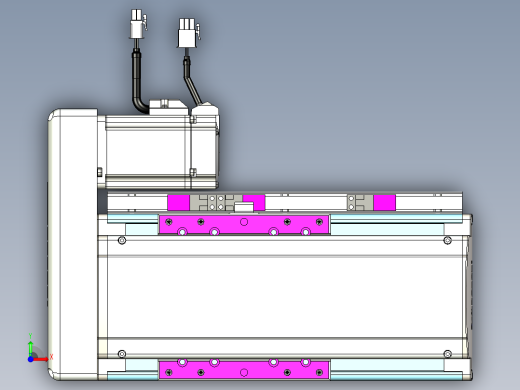Click the top-left screw on central cover
The width and height of the screenshot is (520, 390).
[122, 240]
